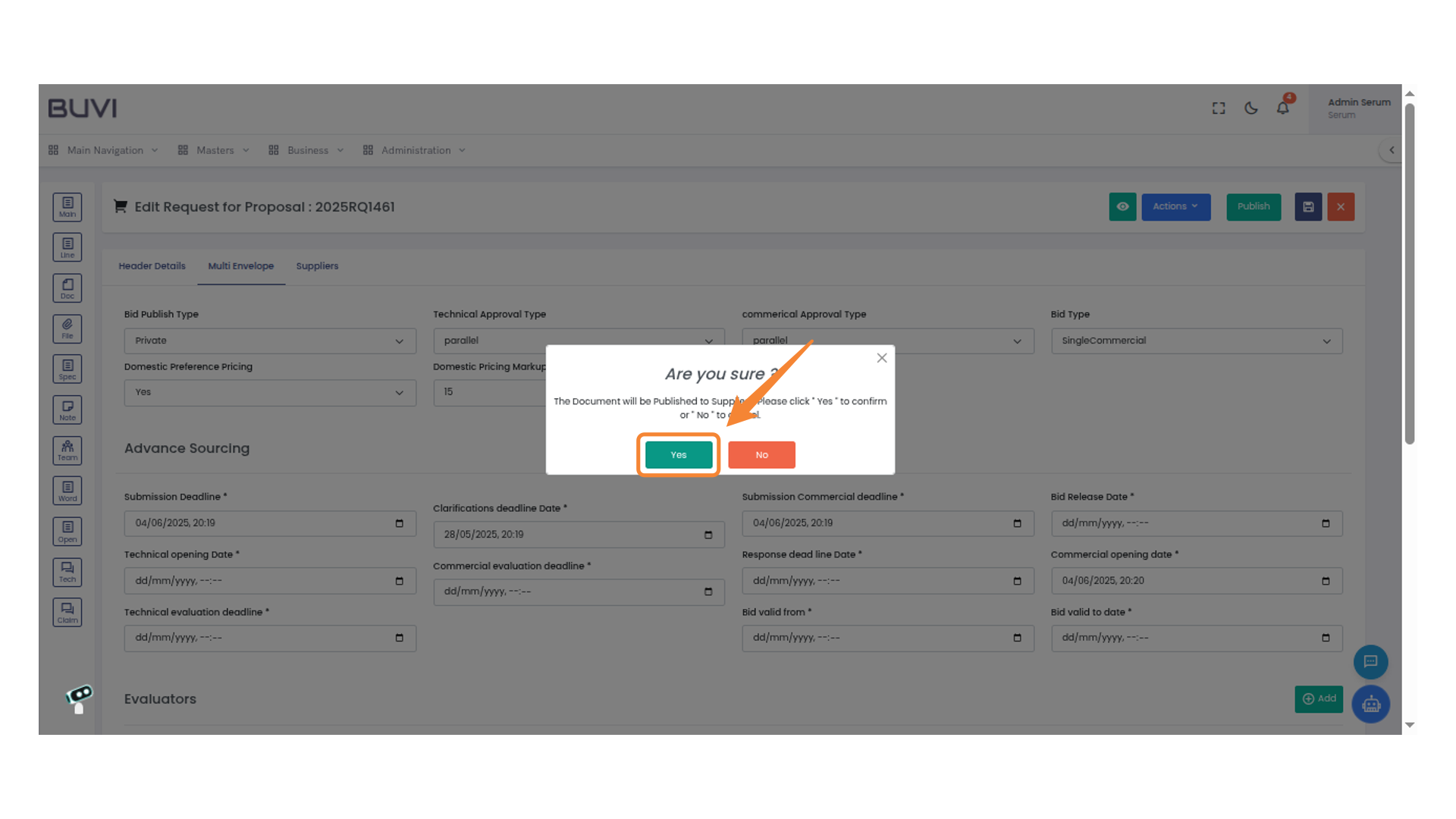Open the Claim panel in the left sidebar

(x=67, y=612)
